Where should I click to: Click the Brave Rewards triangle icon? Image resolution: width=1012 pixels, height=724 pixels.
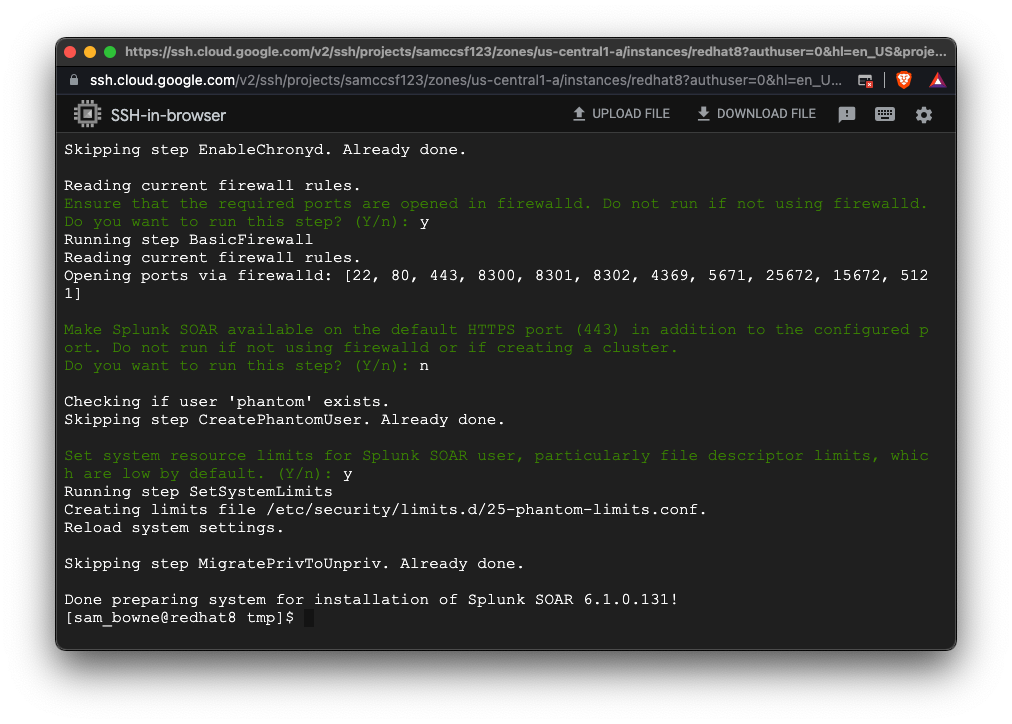(937, 80)
